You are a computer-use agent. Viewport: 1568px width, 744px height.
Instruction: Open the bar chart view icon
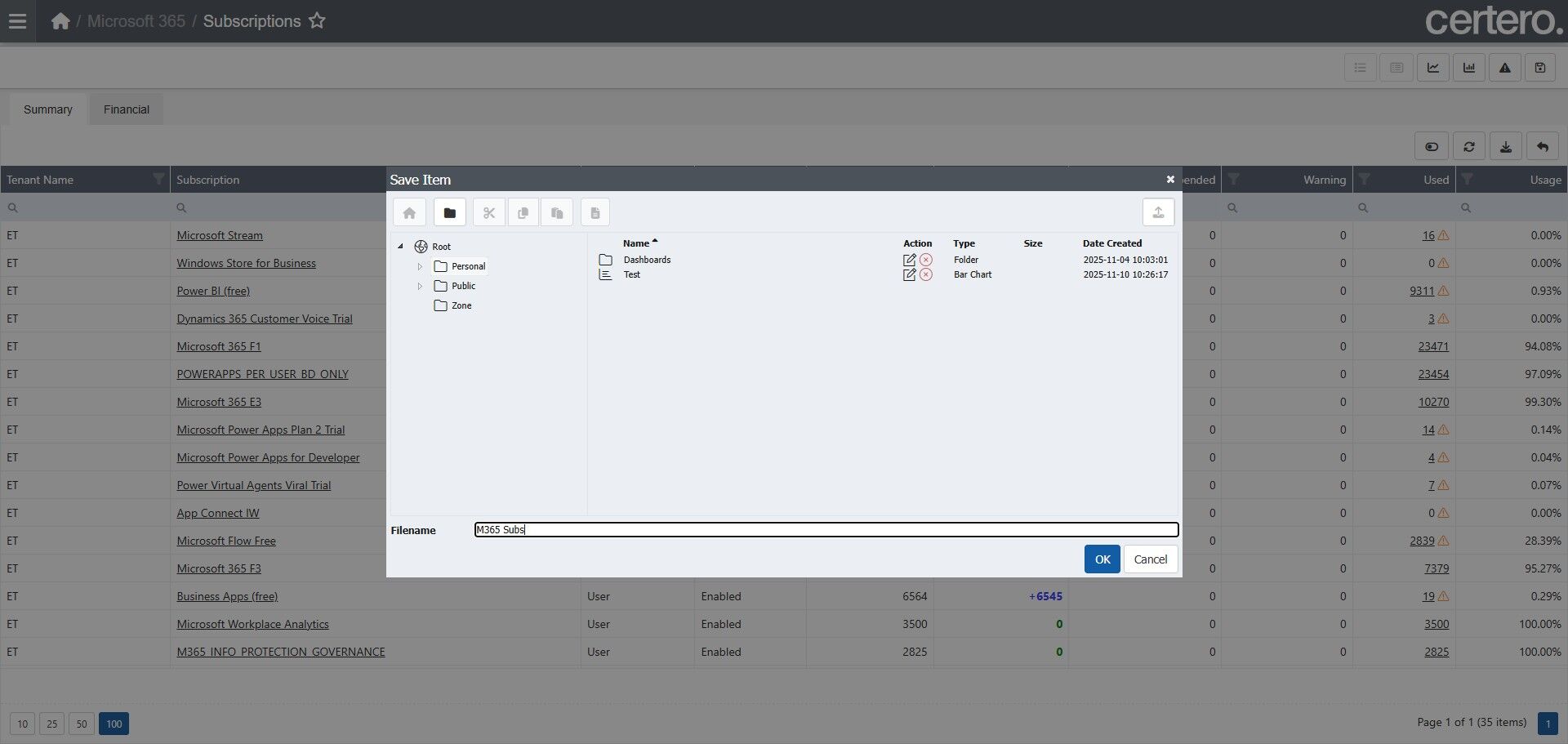coord(1469,68)
